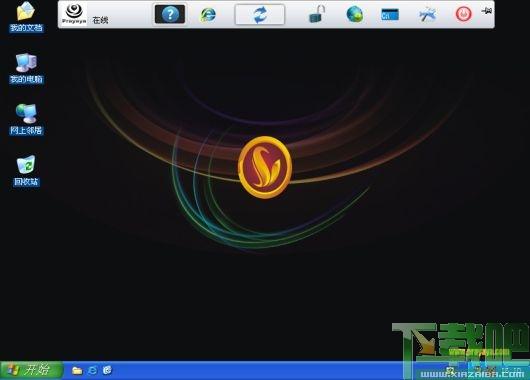Click the folder icon in quick launch
Image resolution: width=530 pixels, height=380 pixels.
[x=77, y=371]
